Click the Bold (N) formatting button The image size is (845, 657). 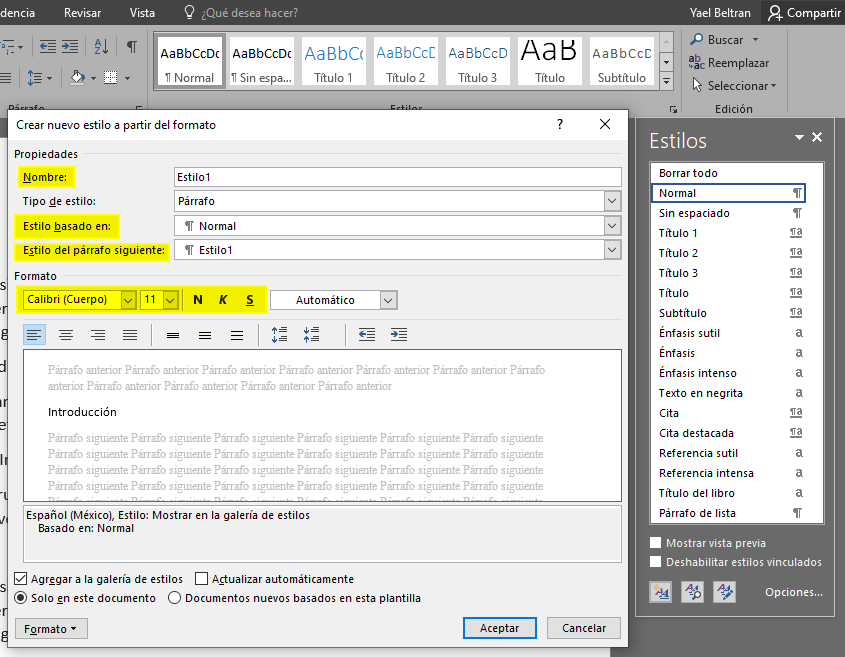198,300
